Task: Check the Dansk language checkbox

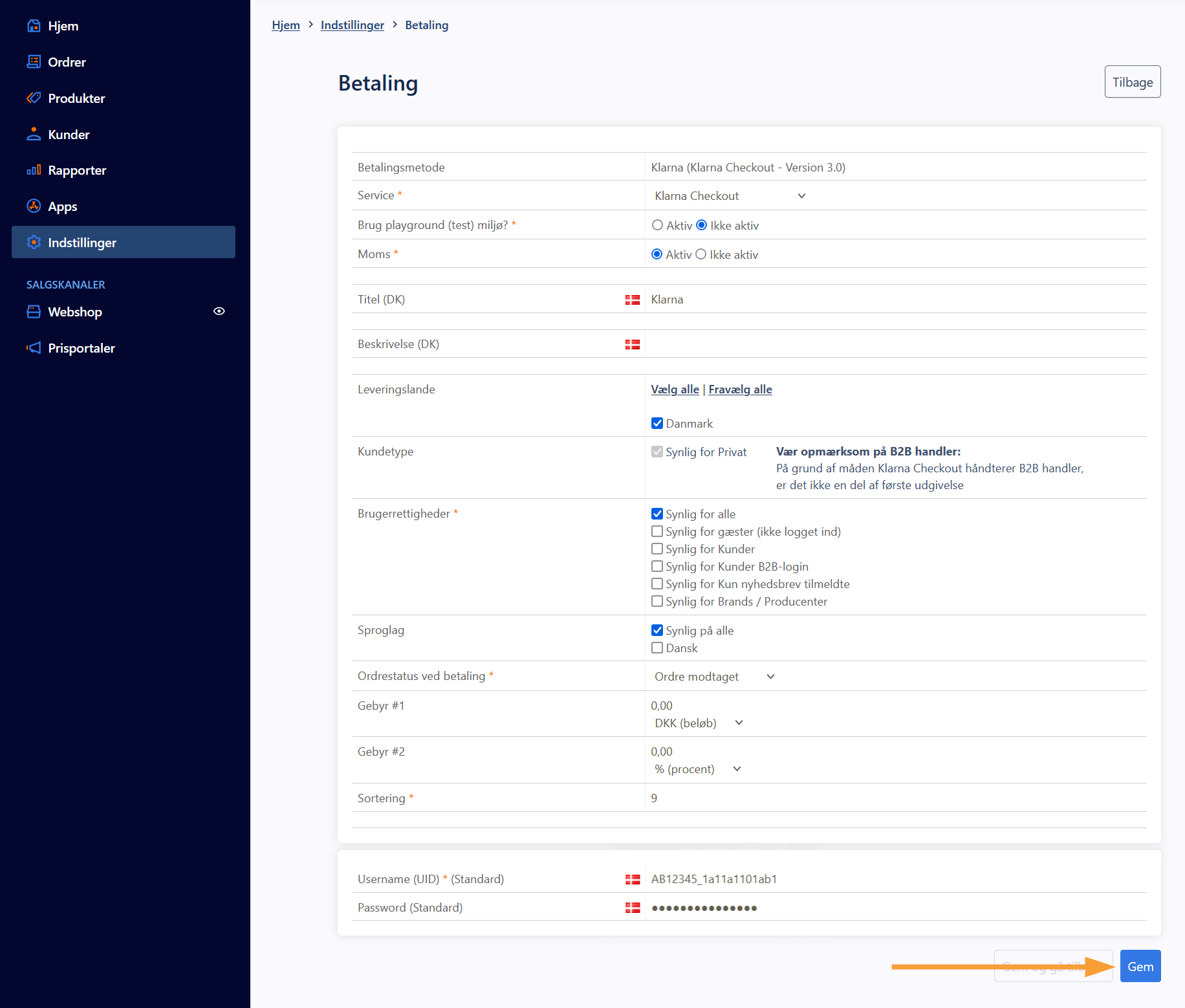Action: click(657, 648)
